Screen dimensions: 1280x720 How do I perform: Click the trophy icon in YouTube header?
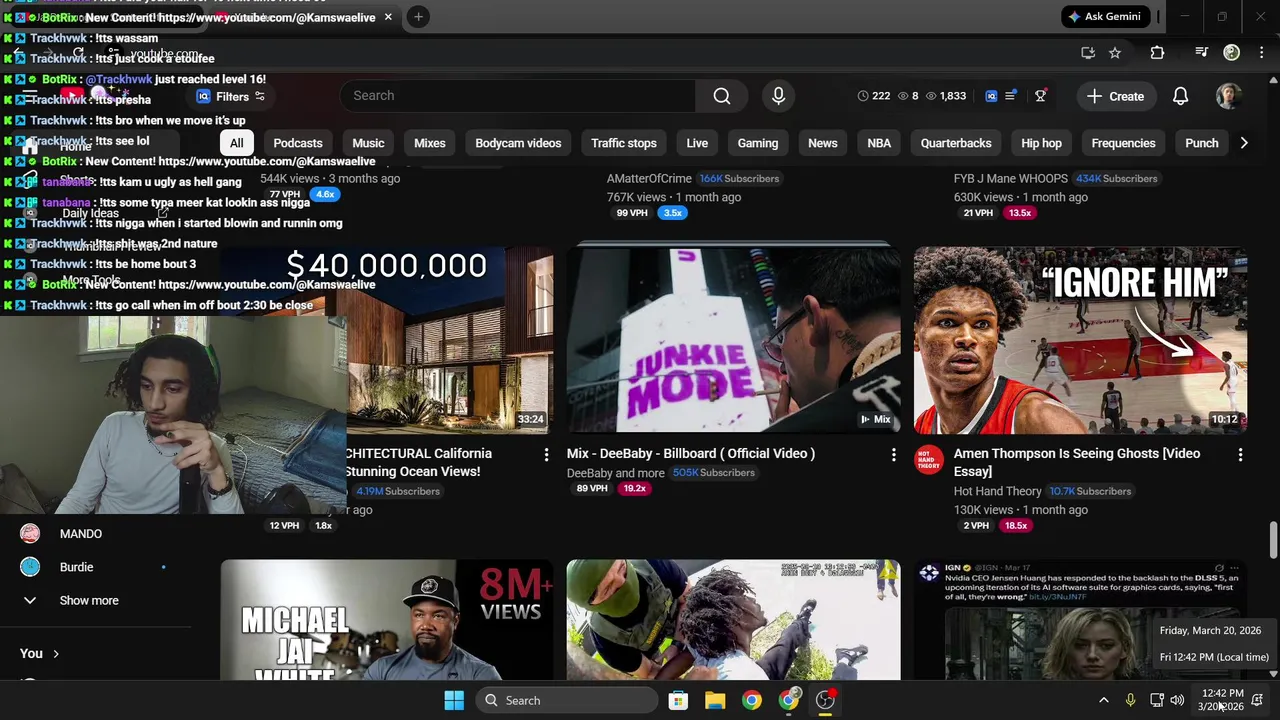1040,96
